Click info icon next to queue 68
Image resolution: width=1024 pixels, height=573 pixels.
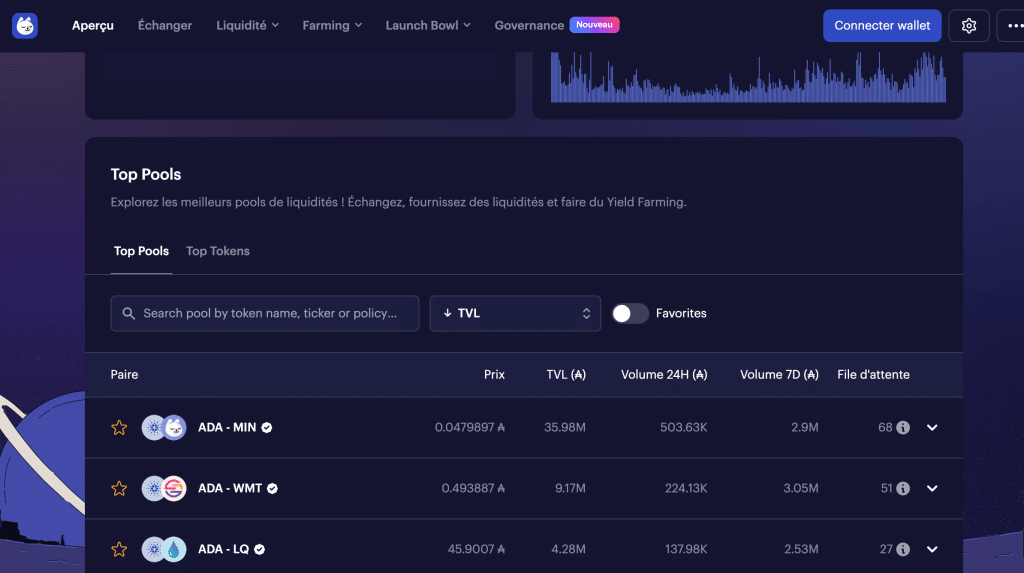tap(903, 427)
